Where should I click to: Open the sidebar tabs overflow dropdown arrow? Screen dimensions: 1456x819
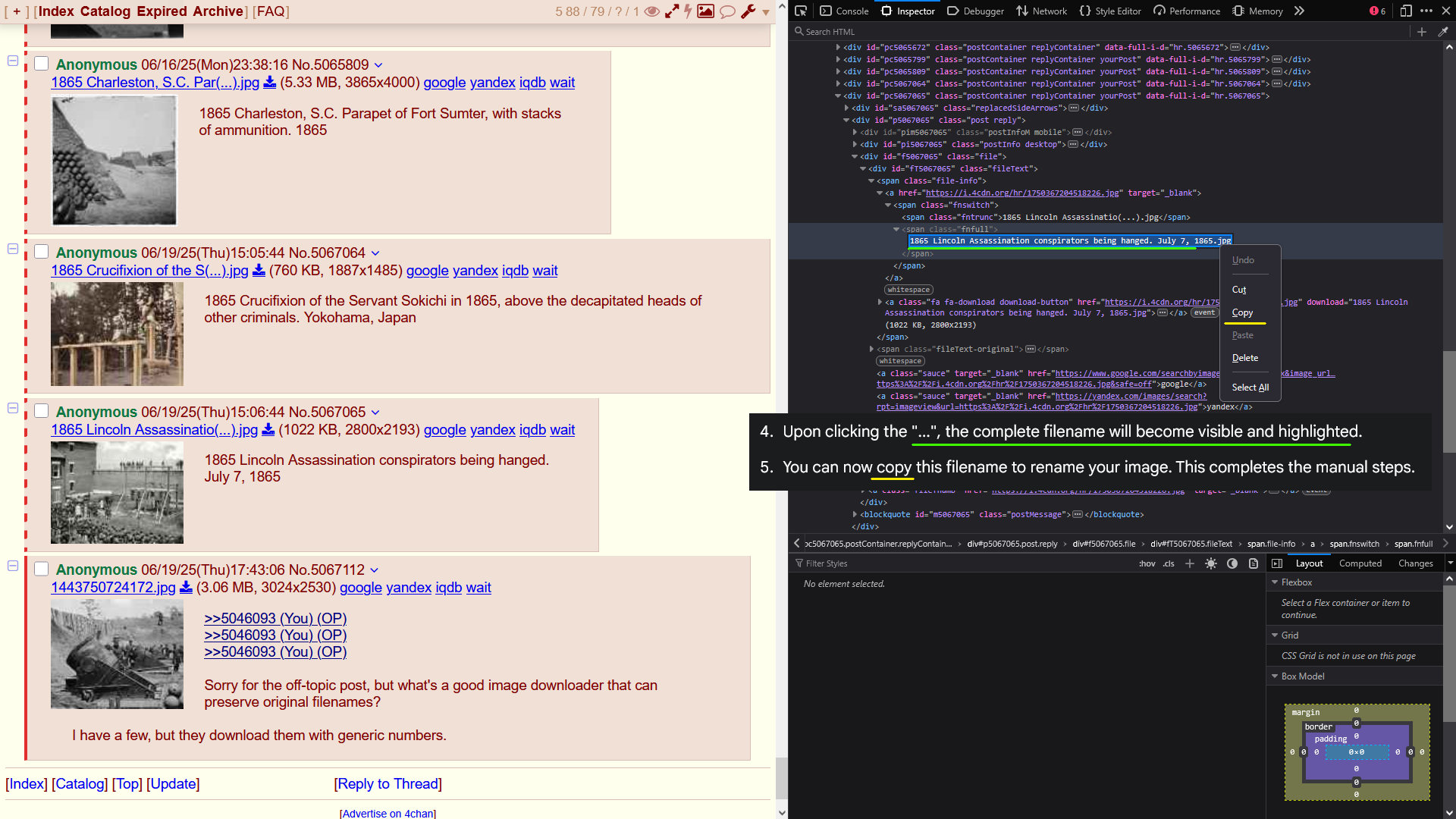[1450, 563]
